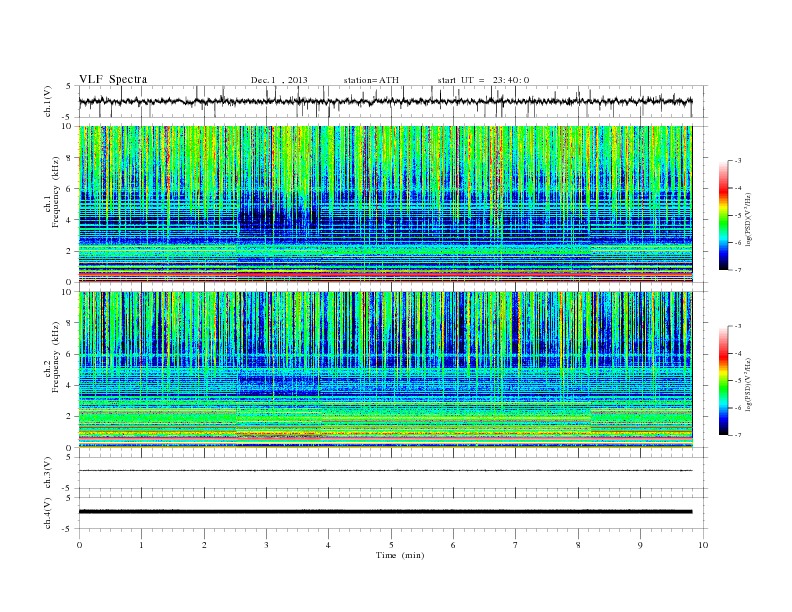This screenshot has width=792, height=612.
Task: Click the time axis tick label '6'
Action: point(453,545)
